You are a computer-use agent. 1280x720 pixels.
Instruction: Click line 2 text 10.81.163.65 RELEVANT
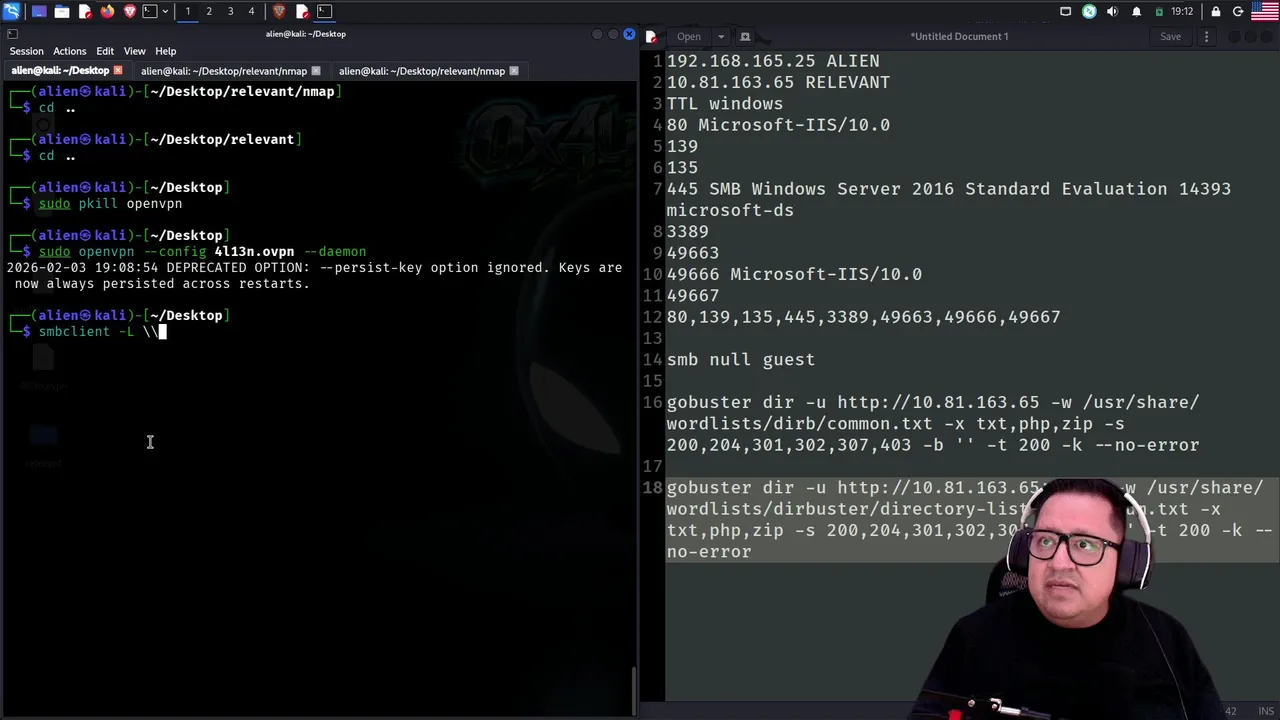(778, 82)
